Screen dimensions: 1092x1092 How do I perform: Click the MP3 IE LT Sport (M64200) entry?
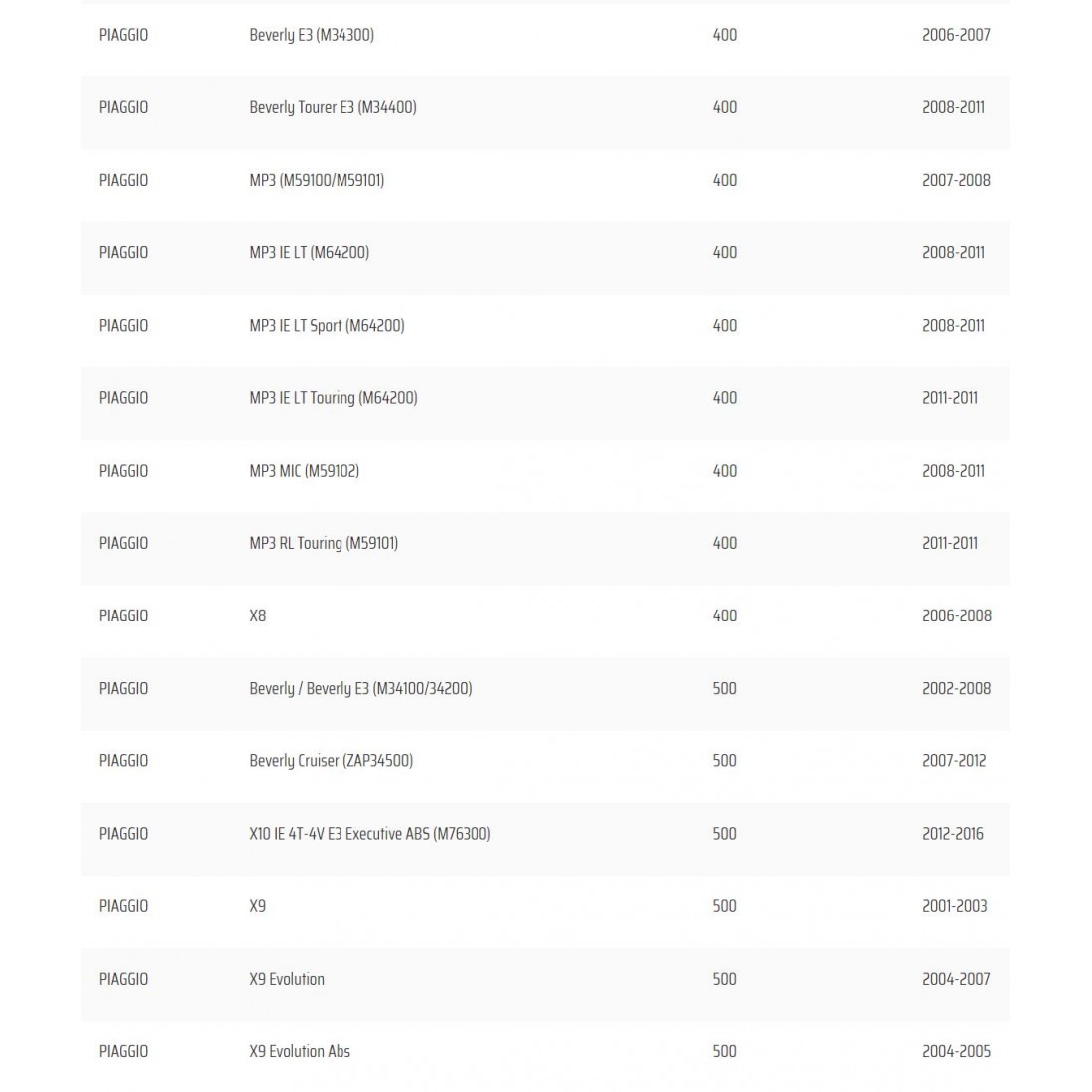(x=327, y=325)
